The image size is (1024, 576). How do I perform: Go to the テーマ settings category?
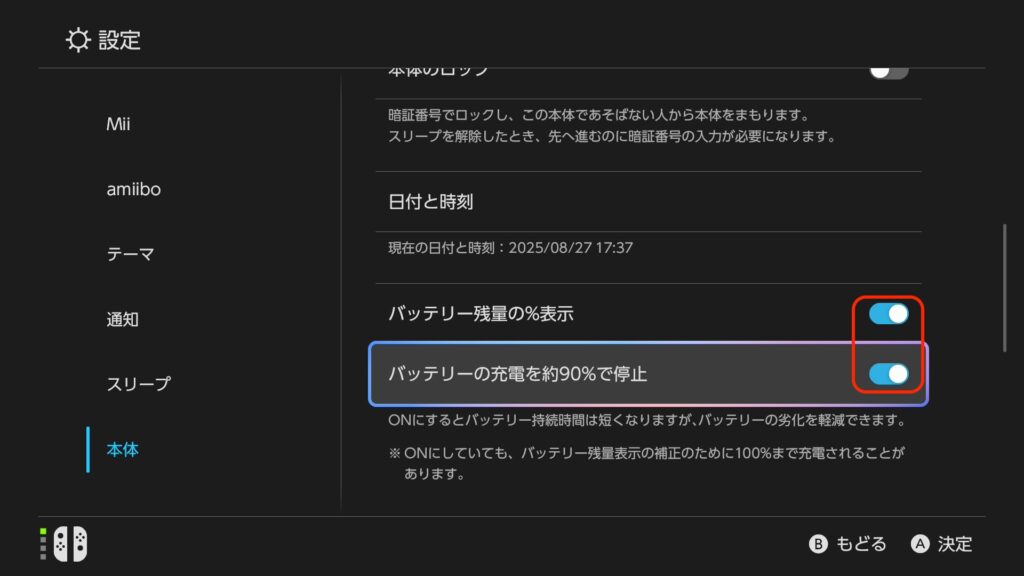coord(130,254)
